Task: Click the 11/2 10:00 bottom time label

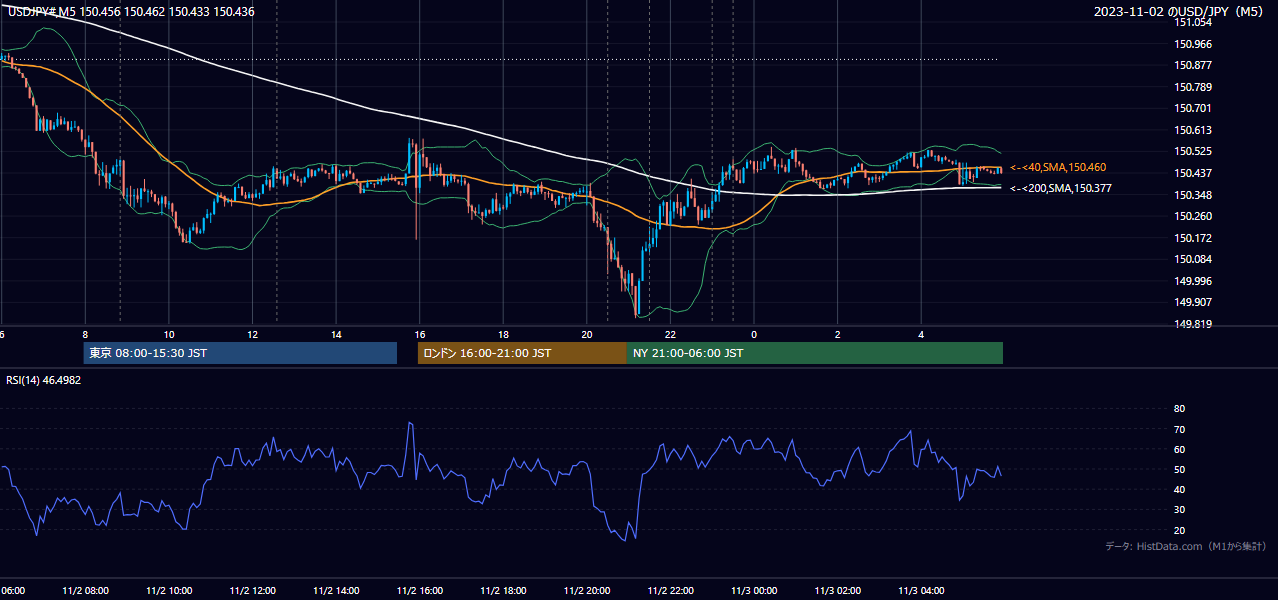Action: point(169,591)
